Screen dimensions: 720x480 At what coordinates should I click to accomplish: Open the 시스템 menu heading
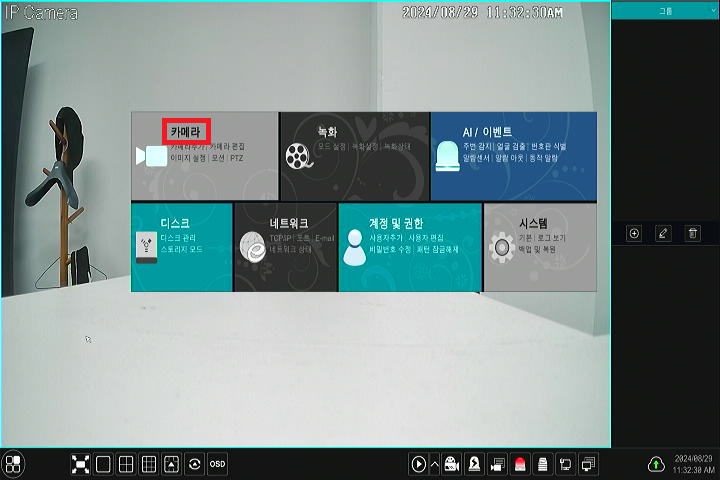[x=533, y=223]
